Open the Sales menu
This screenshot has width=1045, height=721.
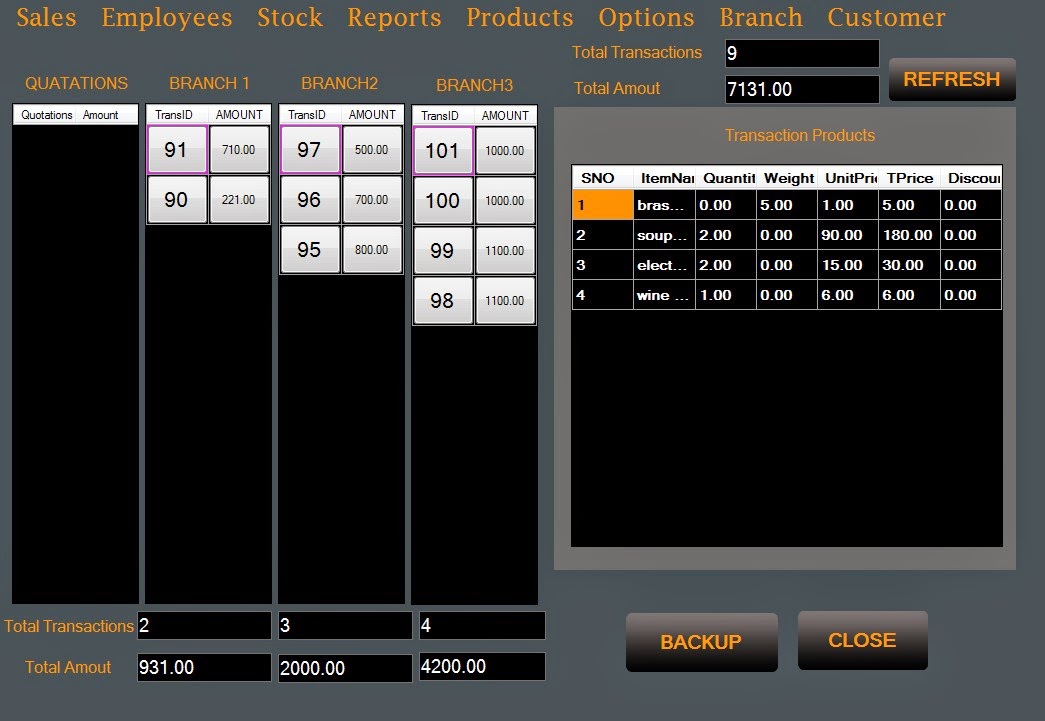tap(46, 17)
